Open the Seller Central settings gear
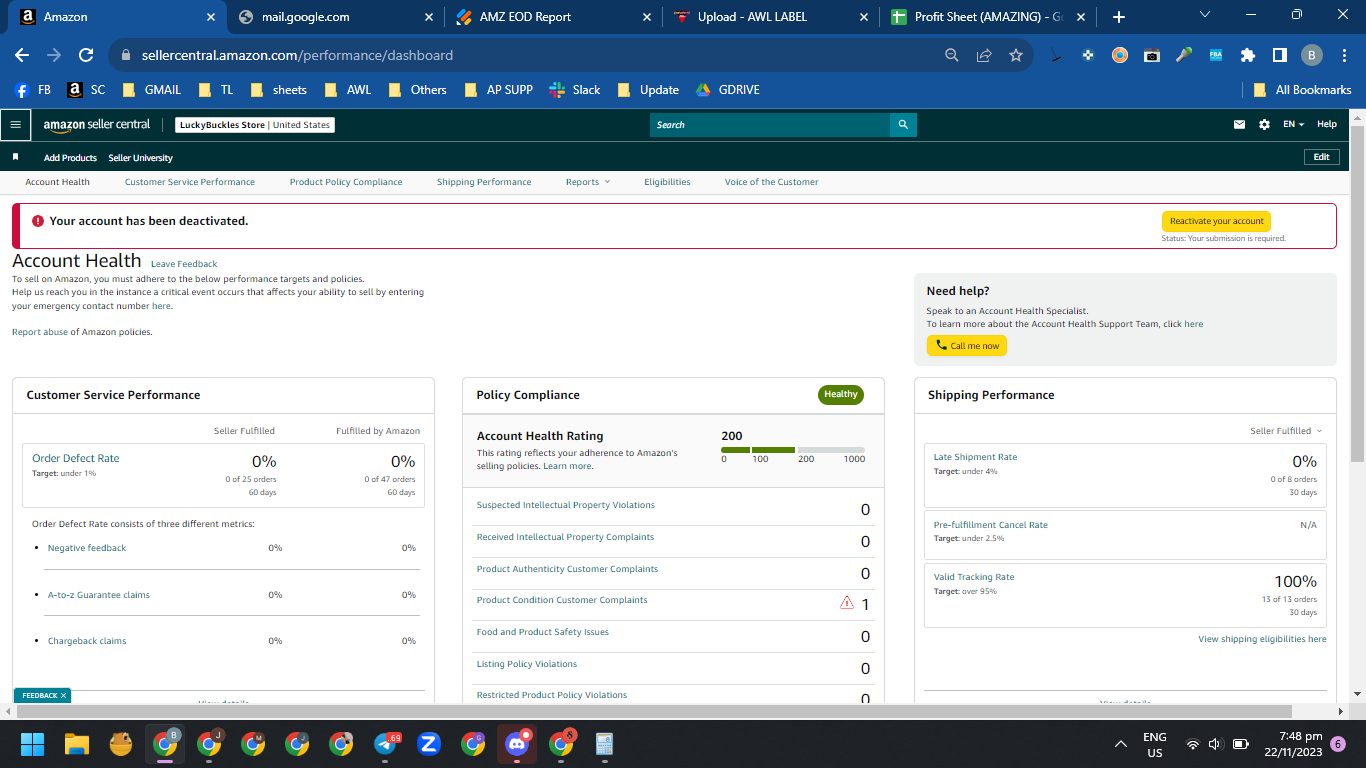Viewport: 1366px width, 768px height. [1264, 125]
